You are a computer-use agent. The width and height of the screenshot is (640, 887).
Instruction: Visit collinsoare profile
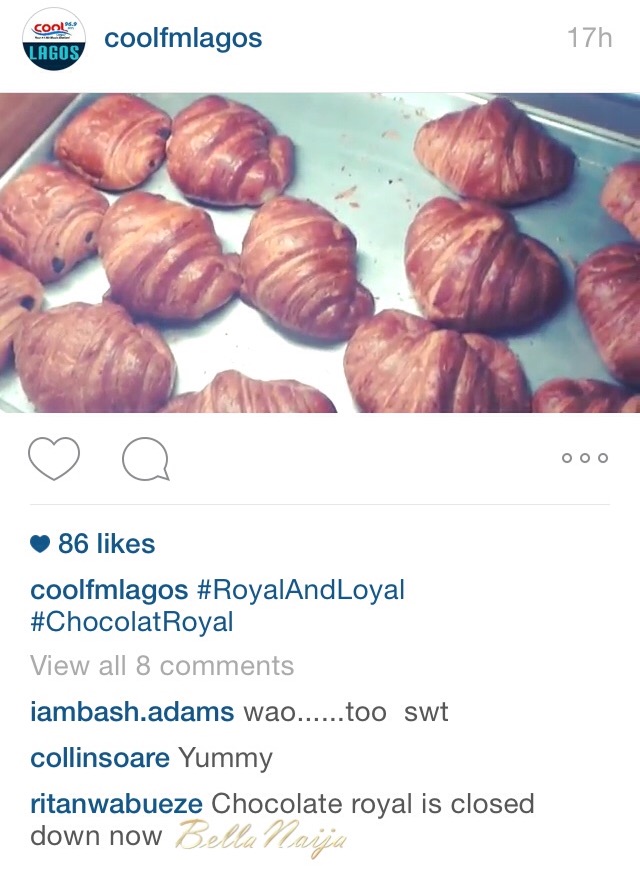pos(100,758)
